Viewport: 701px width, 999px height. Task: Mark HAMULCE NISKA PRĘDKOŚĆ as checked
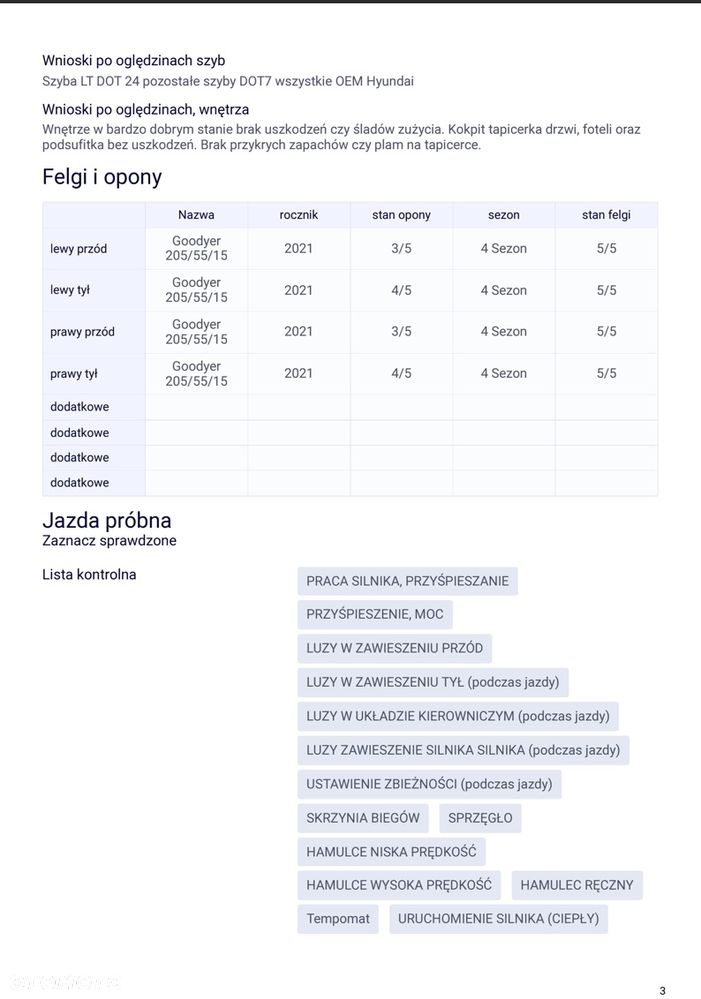pos(391,852)
